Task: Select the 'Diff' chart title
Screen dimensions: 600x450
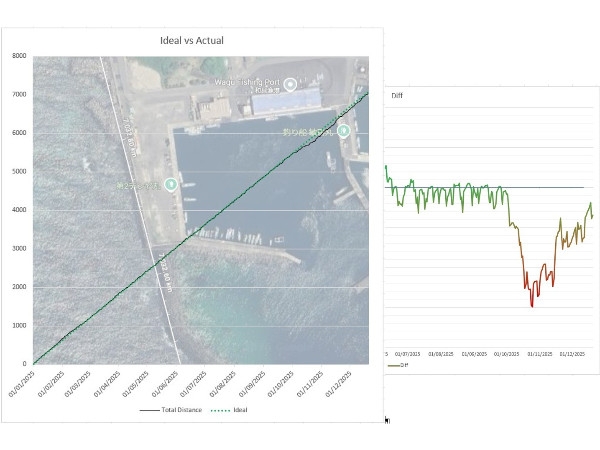Action: pos(396,97)
